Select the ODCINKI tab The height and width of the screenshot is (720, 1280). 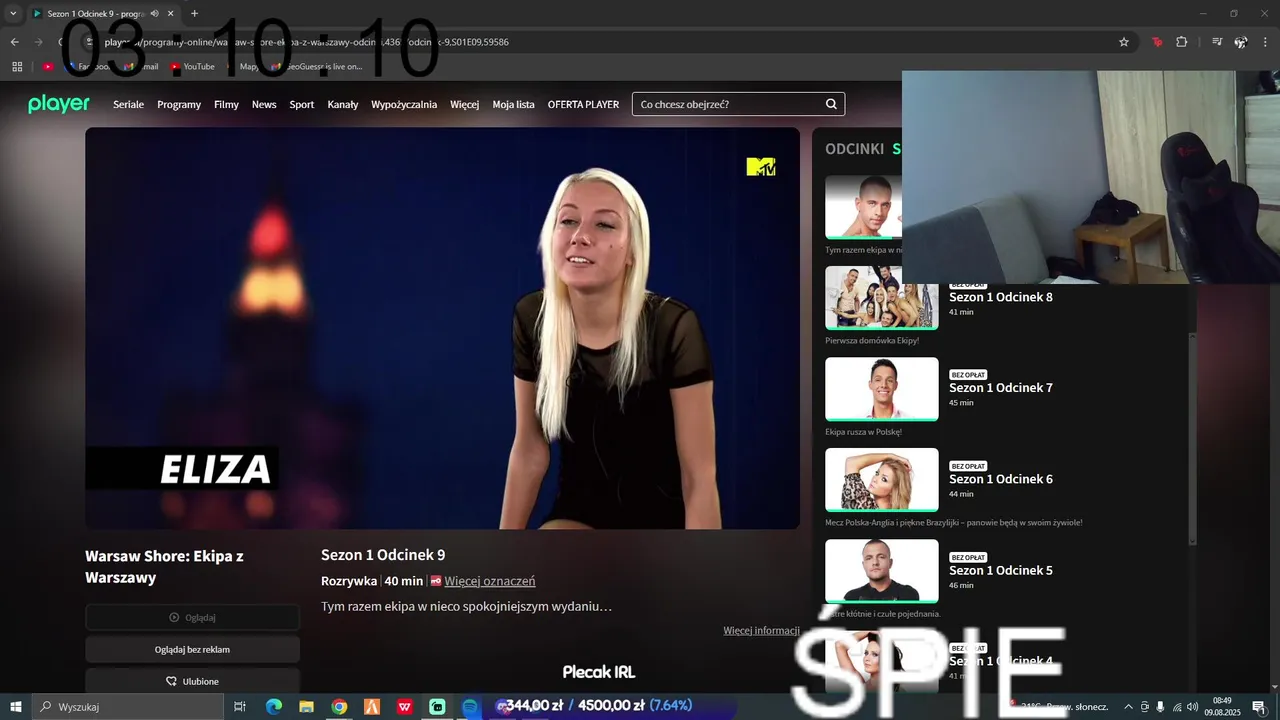coord(854,148)
